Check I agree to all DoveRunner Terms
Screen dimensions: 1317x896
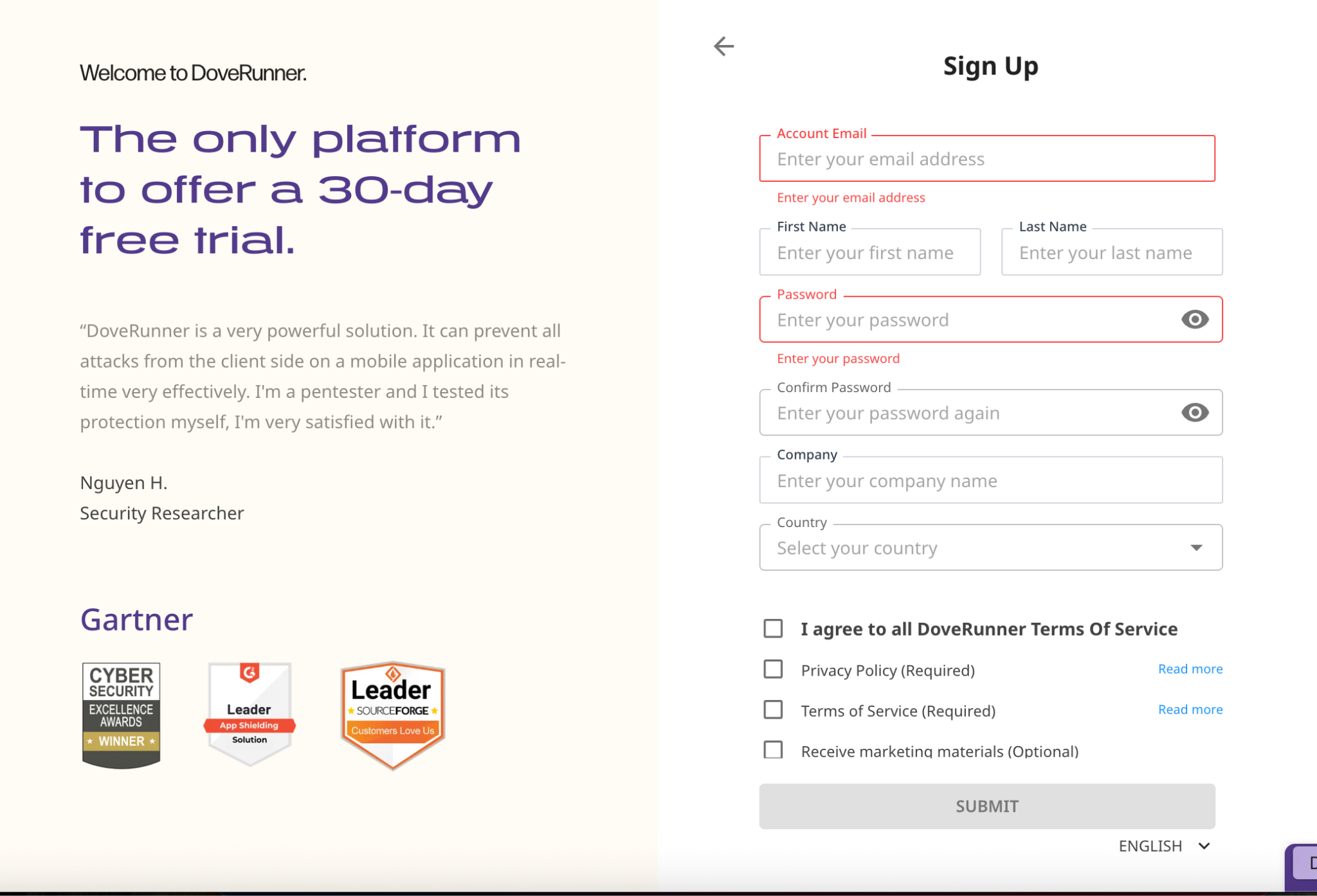tap(773, 629)
